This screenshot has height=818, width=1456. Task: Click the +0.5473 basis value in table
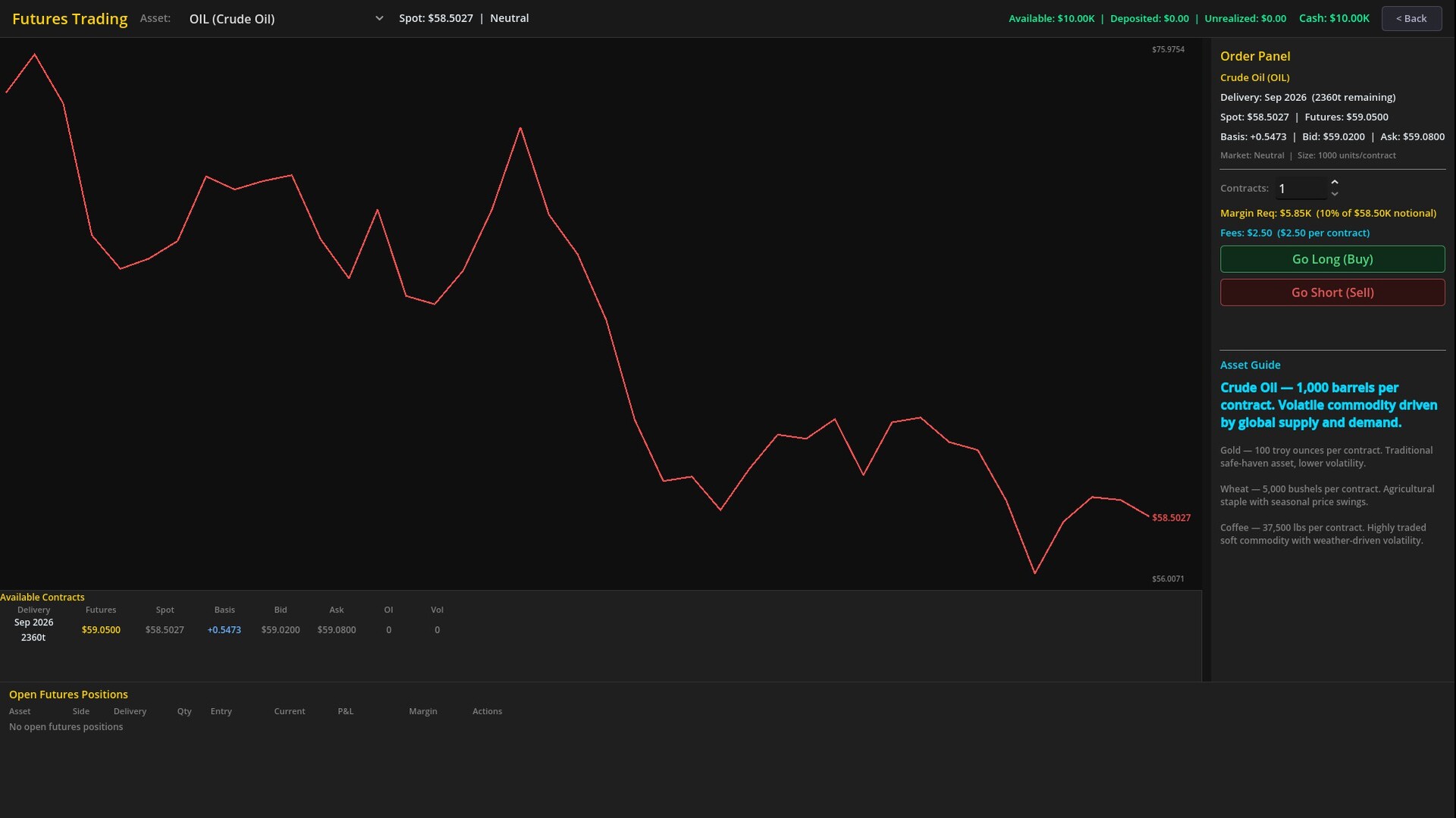(224, 630)
